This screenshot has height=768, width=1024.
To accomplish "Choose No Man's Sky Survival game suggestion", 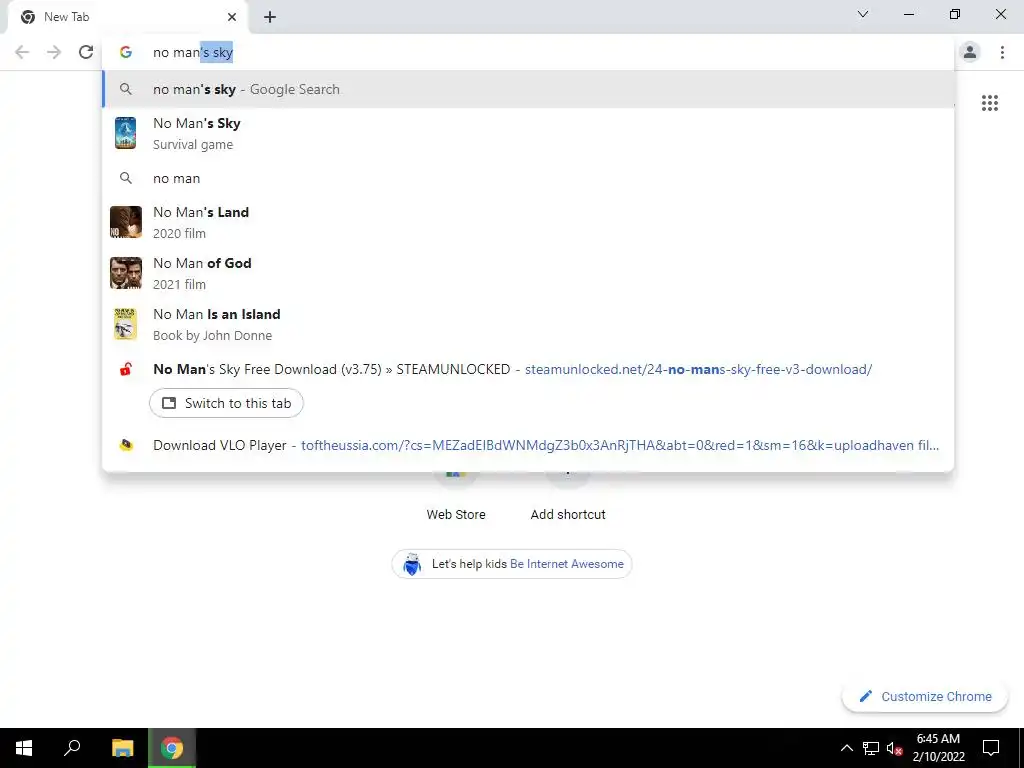I will coord(528,133).
